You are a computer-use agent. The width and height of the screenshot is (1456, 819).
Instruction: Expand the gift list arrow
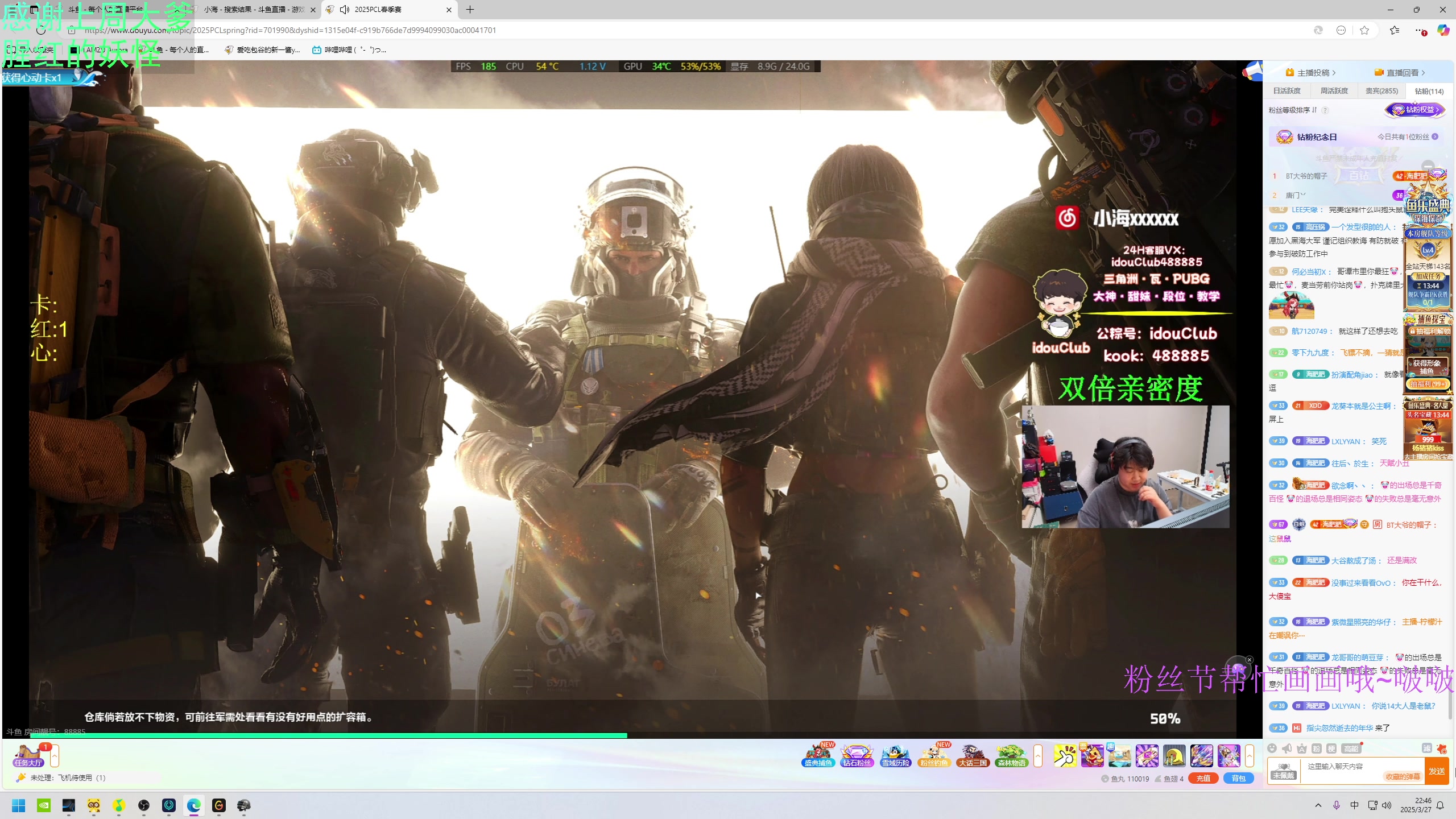click(x=1250, y=756)
